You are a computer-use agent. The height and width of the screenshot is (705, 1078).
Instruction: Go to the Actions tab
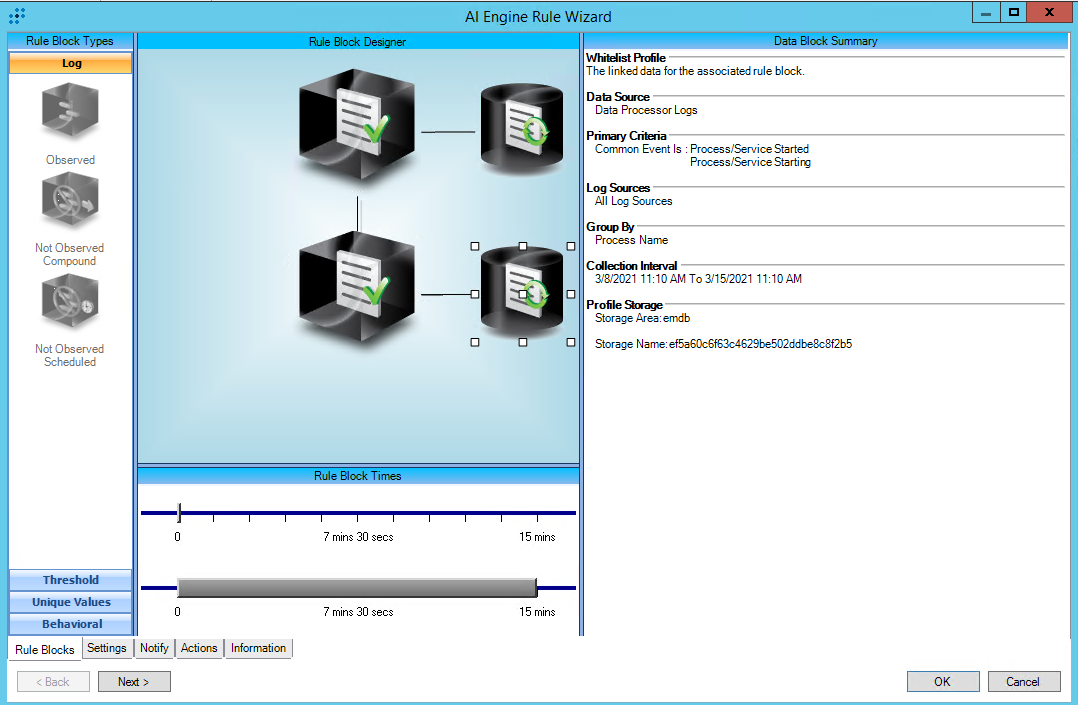[199, 648]
